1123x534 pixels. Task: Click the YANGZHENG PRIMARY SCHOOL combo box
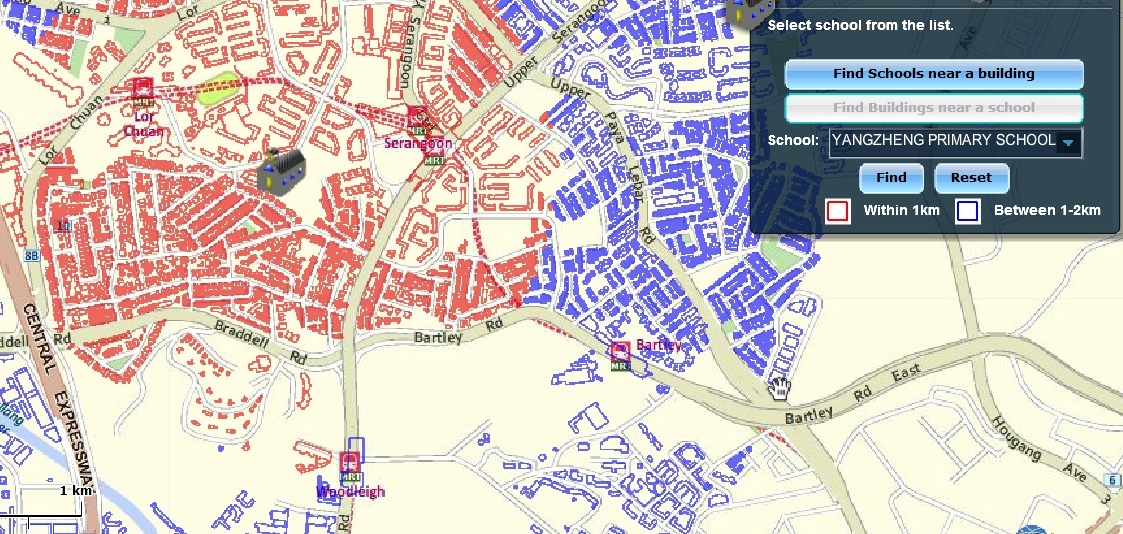[942, 141]
